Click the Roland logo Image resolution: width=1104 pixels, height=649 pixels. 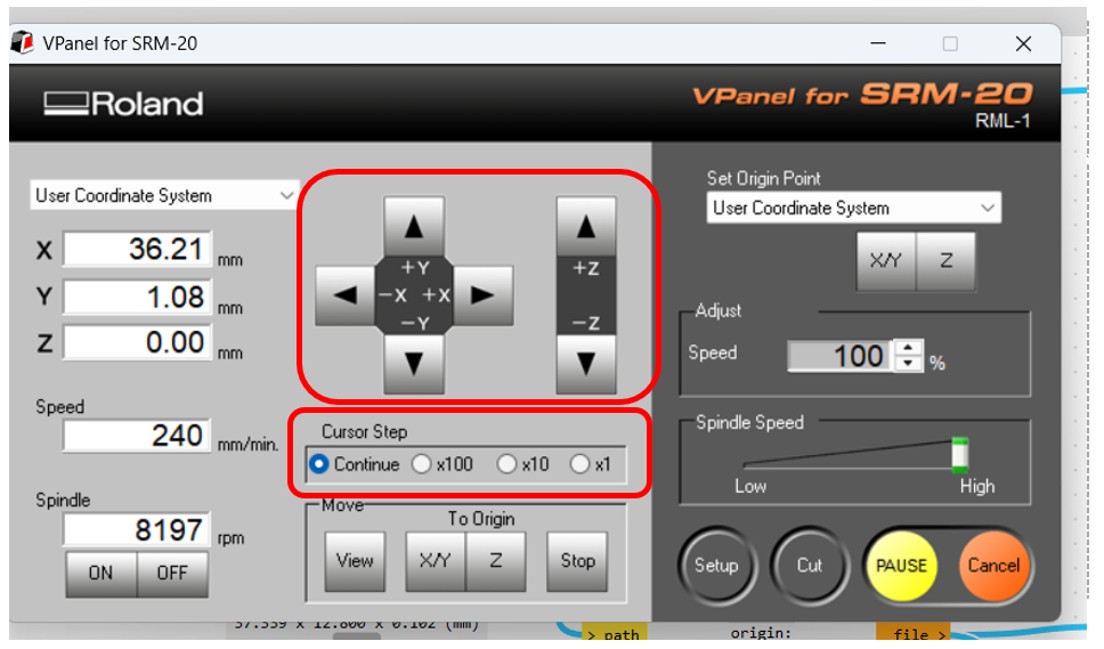coord(123,103)
